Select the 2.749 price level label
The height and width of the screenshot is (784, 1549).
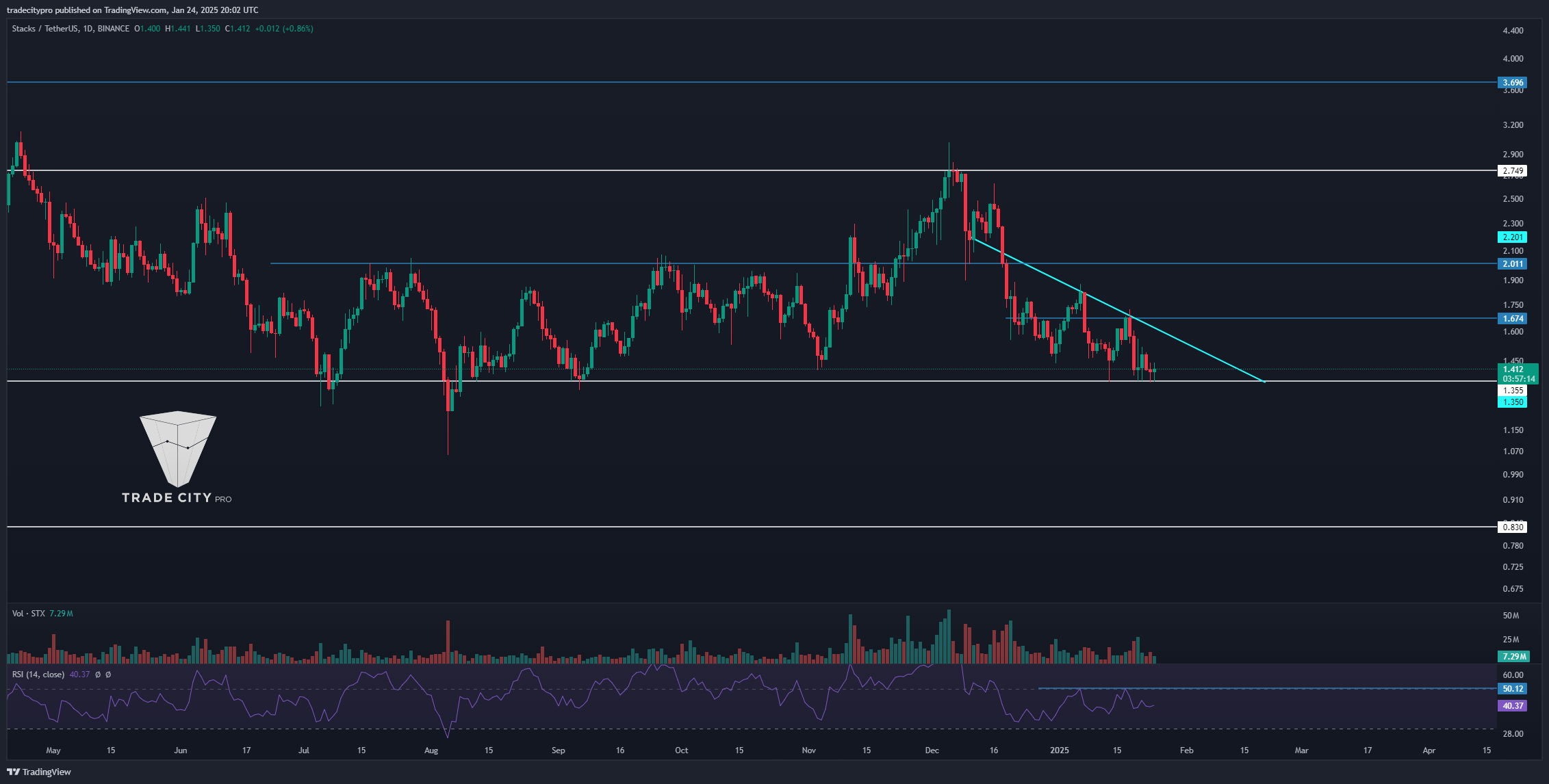[x=1512, y=170]
